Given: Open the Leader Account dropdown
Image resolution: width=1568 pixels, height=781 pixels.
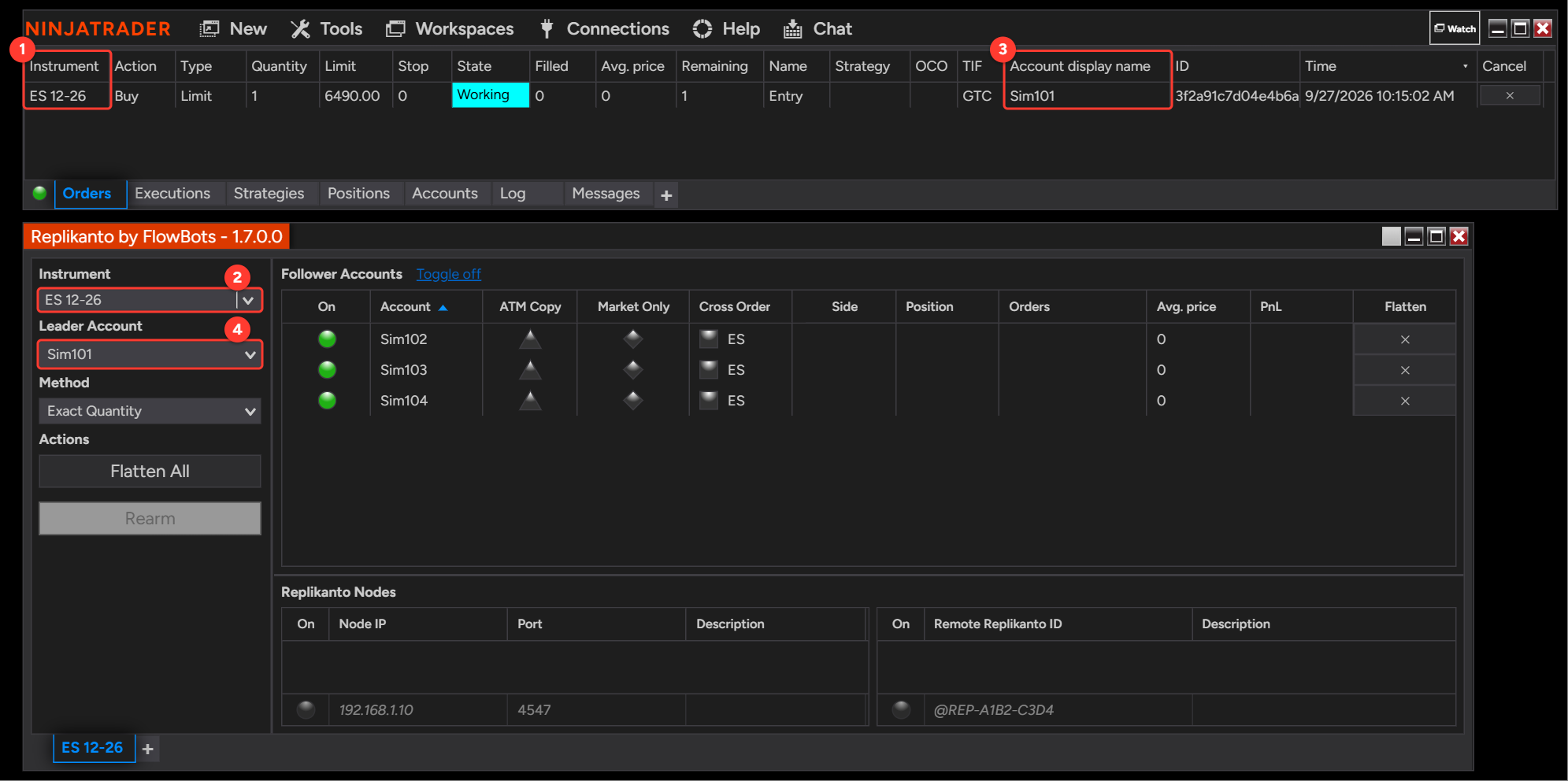Looking at the screenshot, I should pyautogui.click(x=150, y=354).
